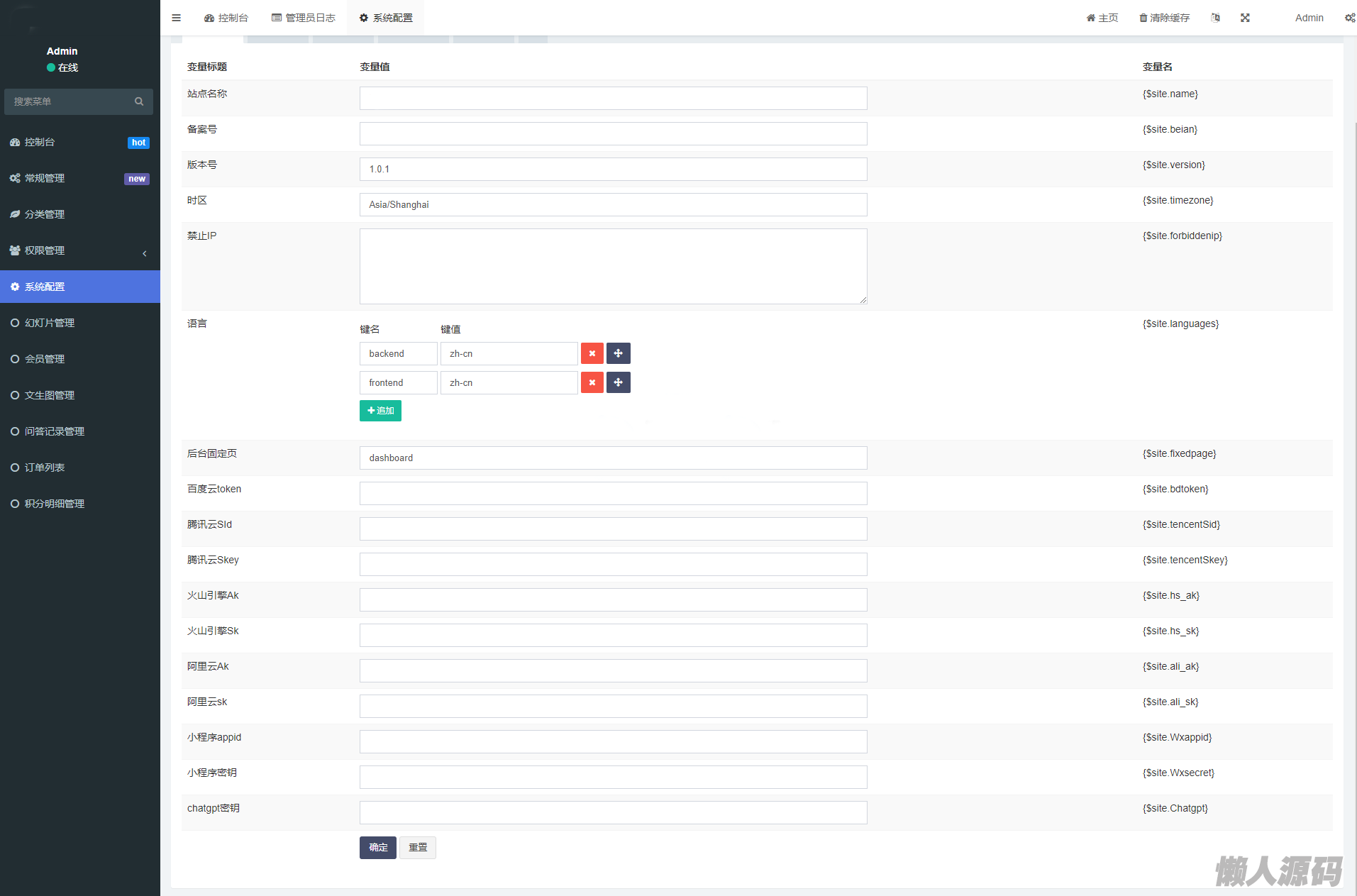Click the 阿里云Ak input field

click(x=614, y=670)
